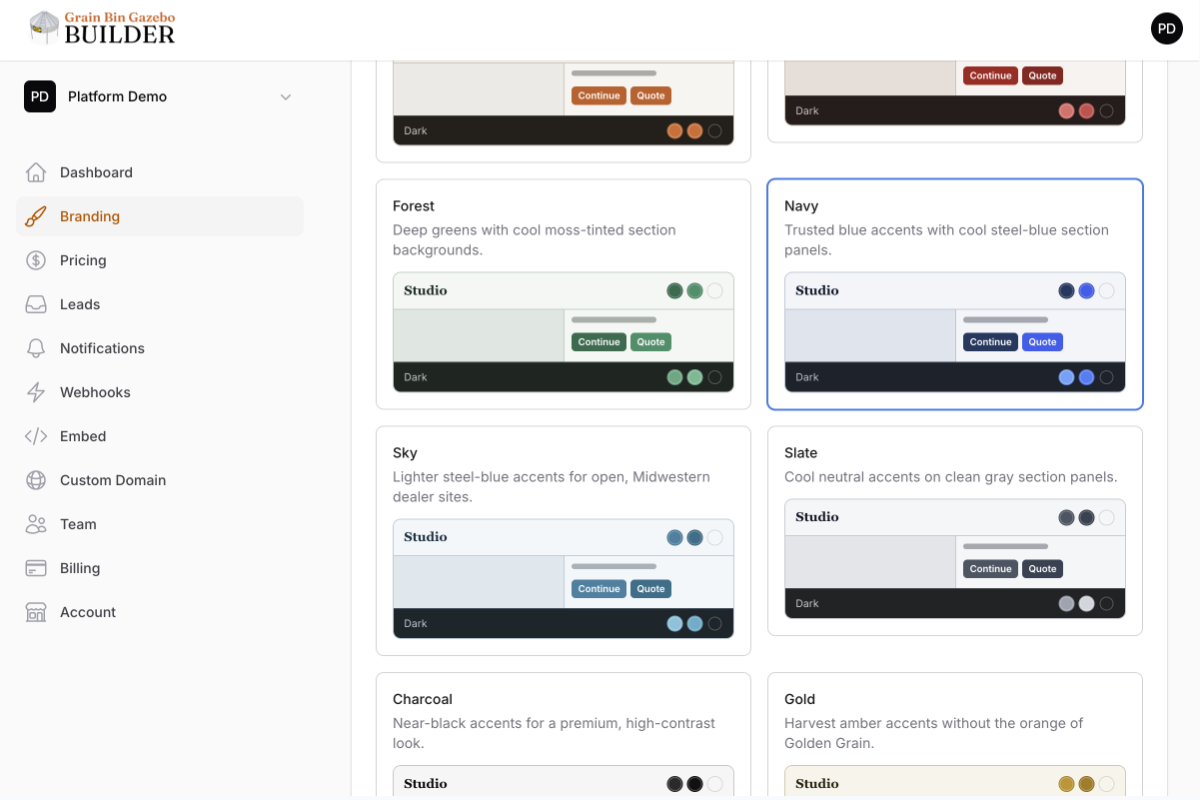Click the Embed code brackets icon

(x=36, y=436)
